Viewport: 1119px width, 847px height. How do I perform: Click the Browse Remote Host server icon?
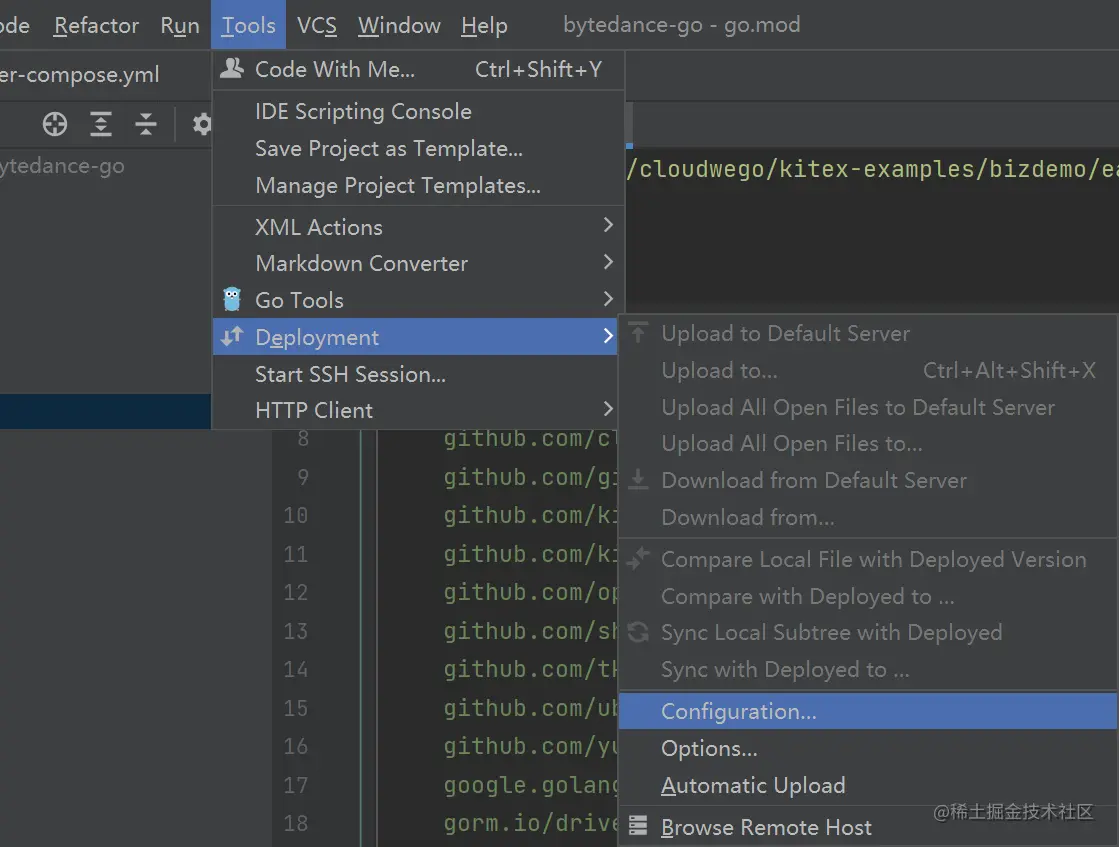(638, 826)
